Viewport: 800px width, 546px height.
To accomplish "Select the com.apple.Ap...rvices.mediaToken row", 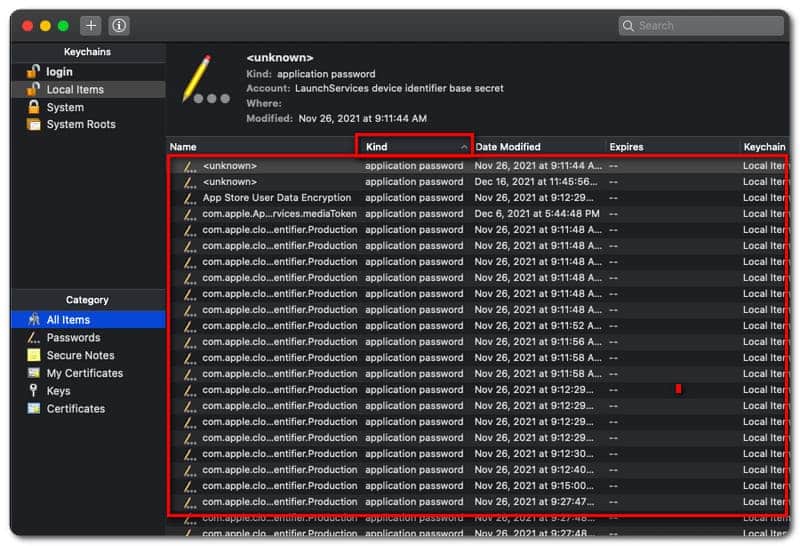I will pyautogui.click(x=279, y=214).
